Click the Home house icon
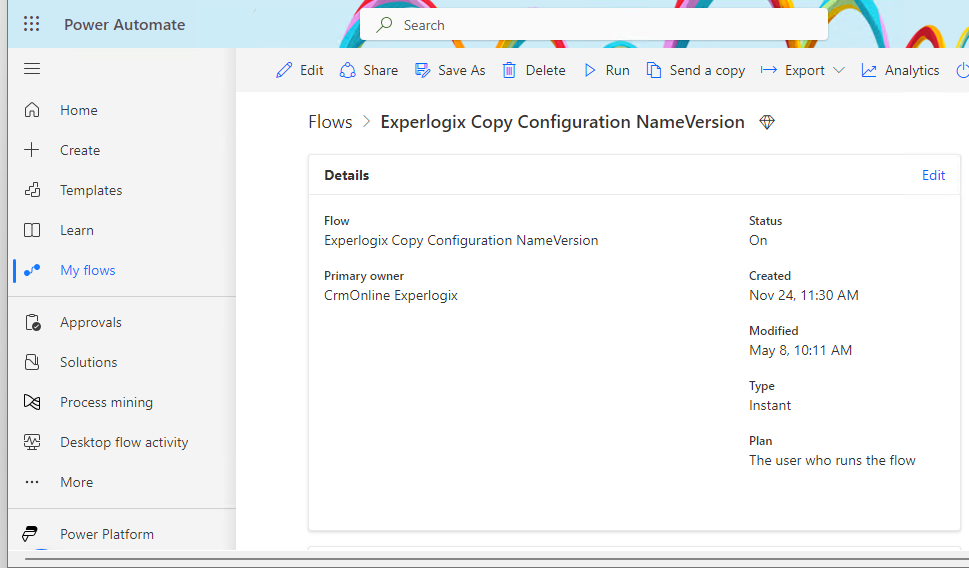This screenshot has width=969, height=568. pos(32,110)
